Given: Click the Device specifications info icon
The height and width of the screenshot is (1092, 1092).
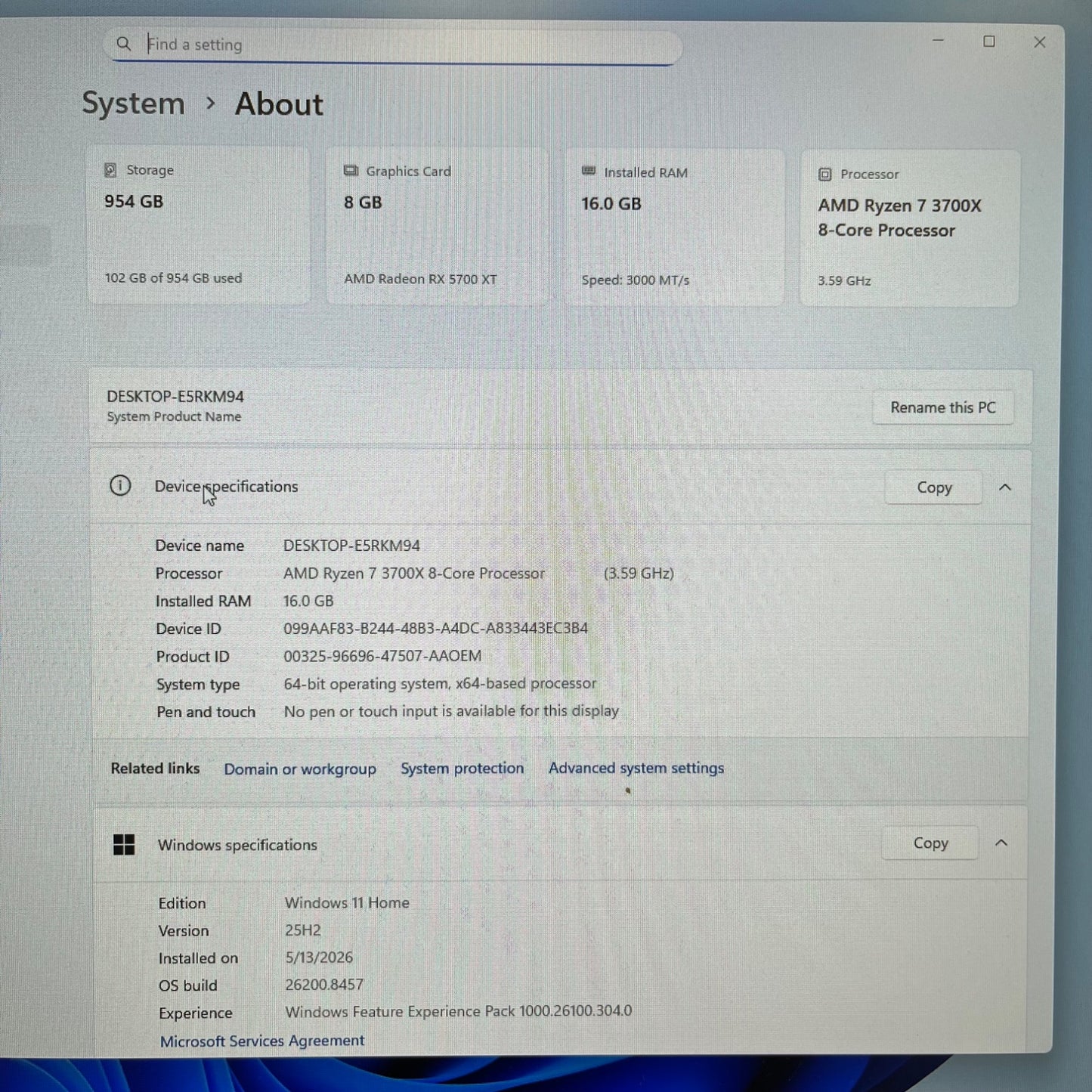Looking at the screenshot, I should coord(120,485).
